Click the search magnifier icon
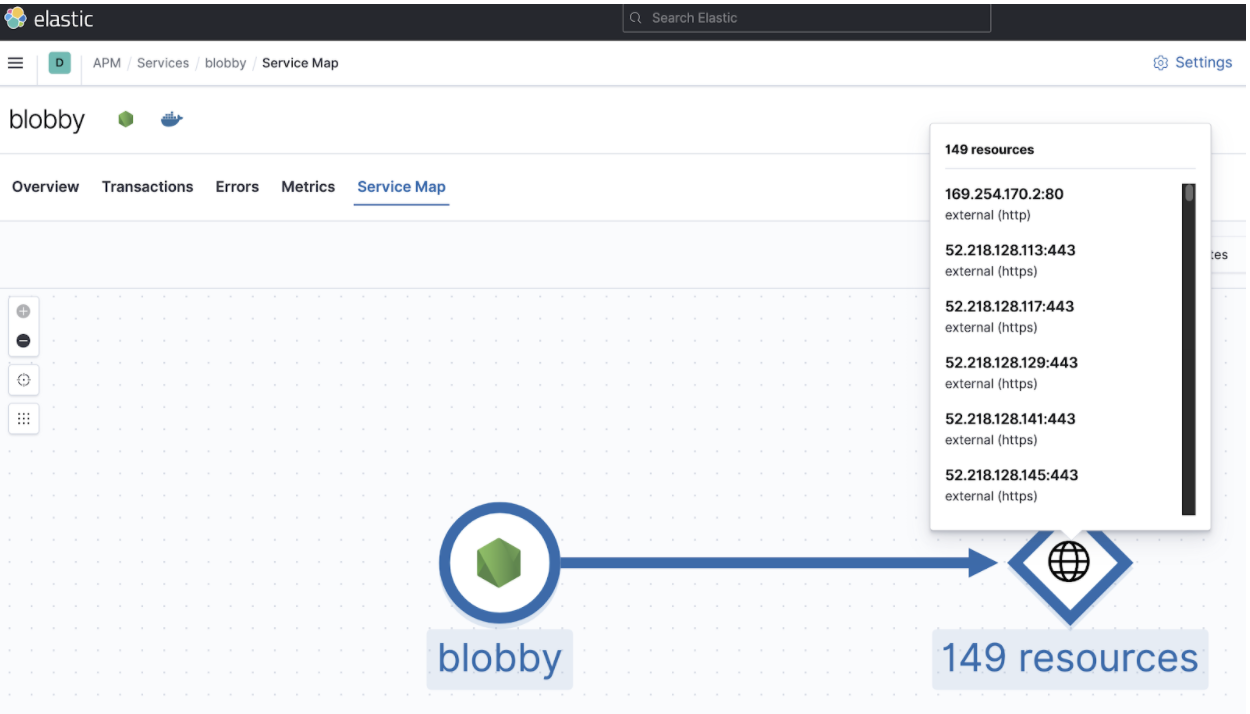The image size is (1250, 714). coord(636,18)
